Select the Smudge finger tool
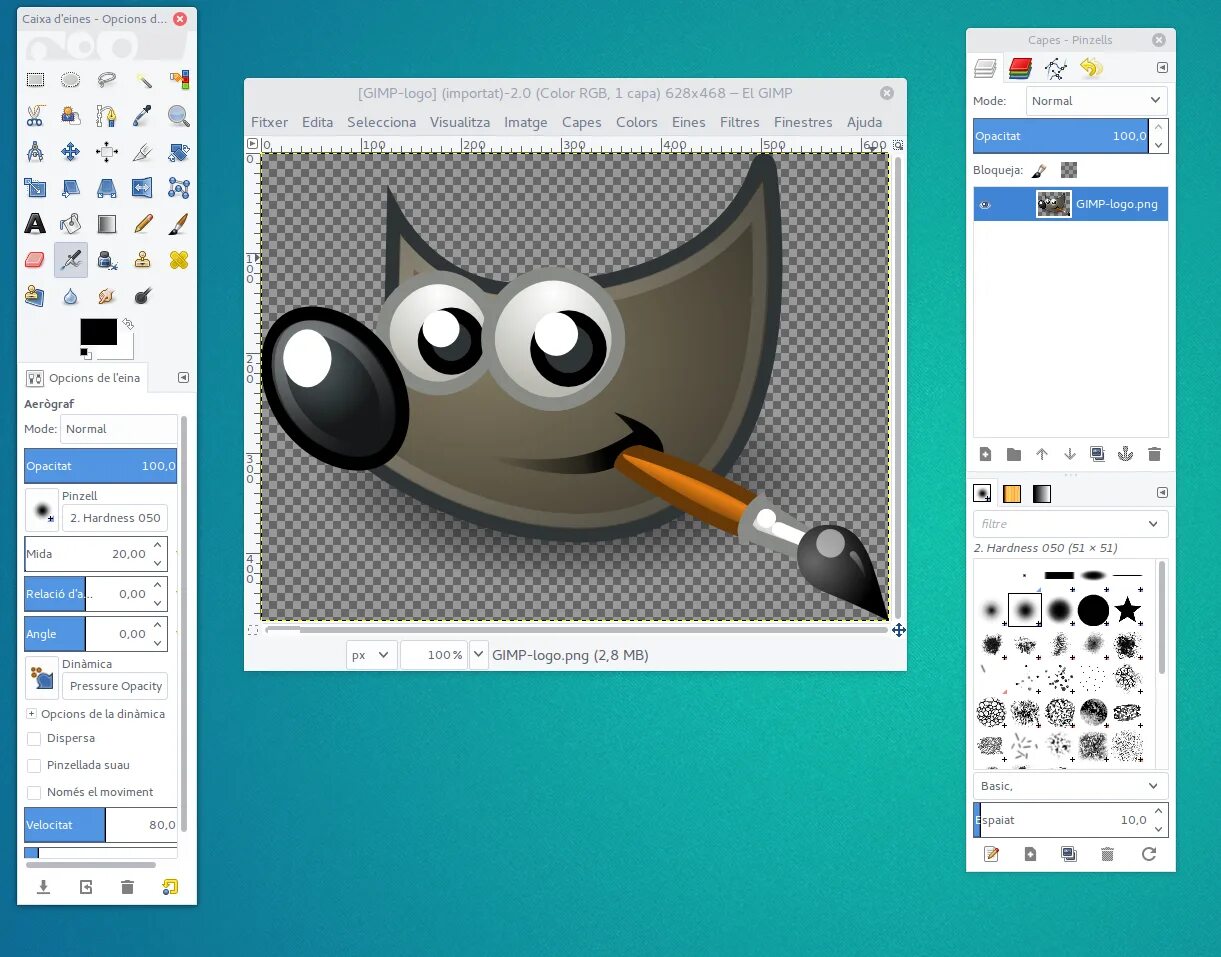The height and width of the screenshot is (957, 1221). coord(107,296)
